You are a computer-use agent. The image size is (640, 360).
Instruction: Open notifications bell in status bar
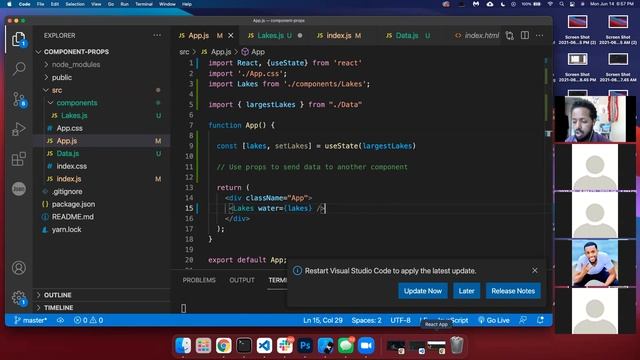(540, 320)
